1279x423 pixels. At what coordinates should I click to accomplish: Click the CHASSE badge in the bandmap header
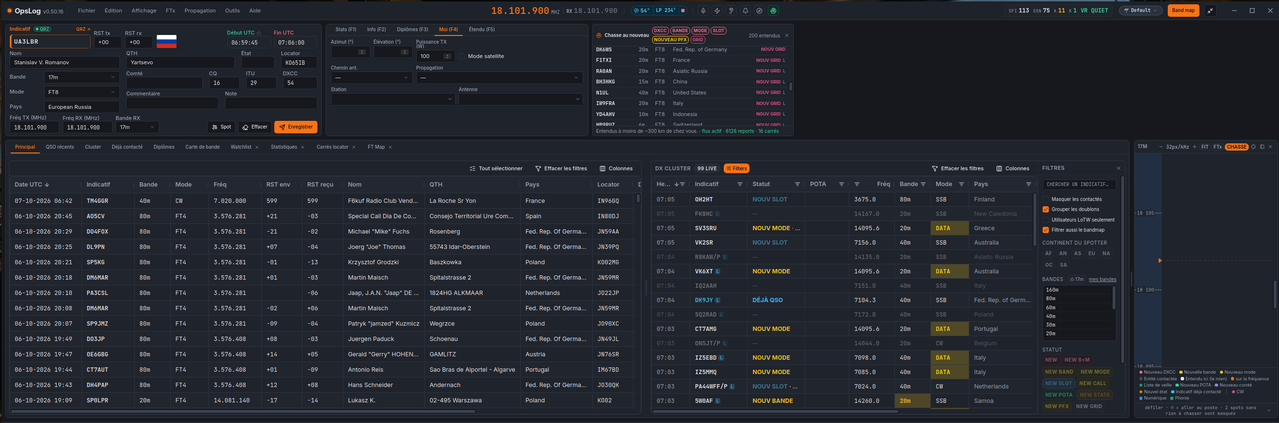(1237, 147)
